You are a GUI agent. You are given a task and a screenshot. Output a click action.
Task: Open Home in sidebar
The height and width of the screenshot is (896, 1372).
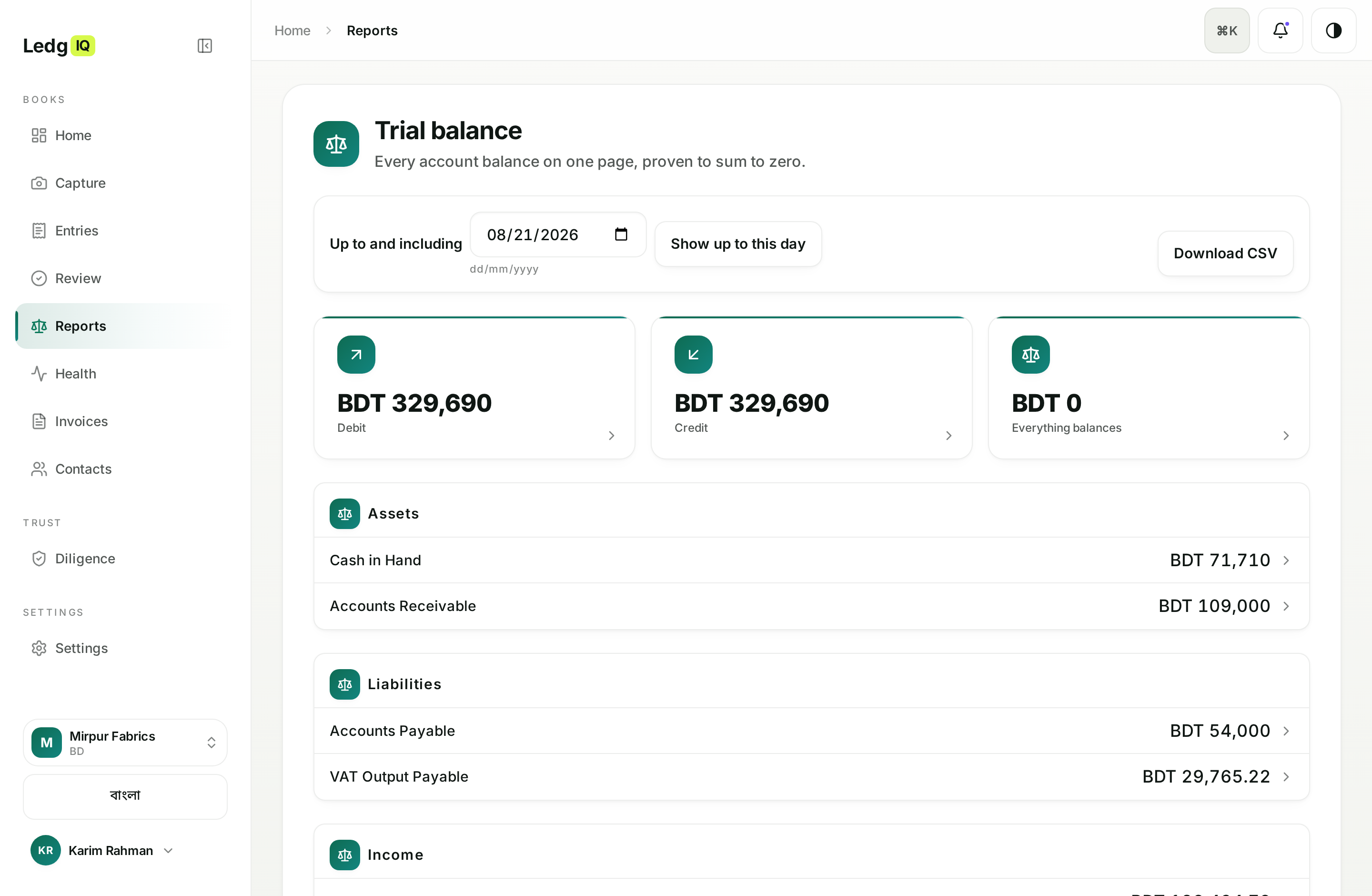click(121, 135)
